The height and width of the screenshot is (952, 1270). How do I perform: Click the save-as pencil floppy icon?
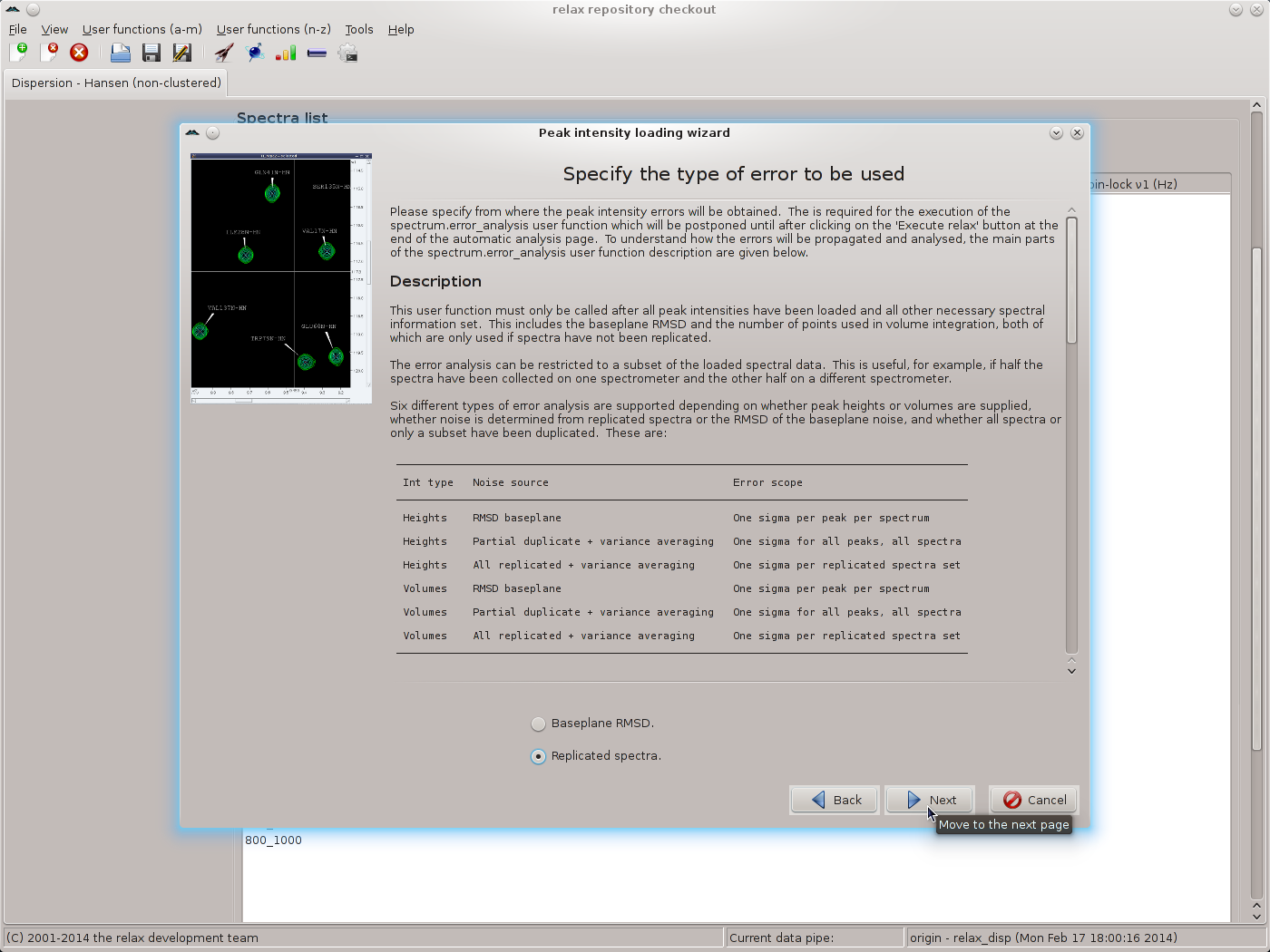click(181, 53)
